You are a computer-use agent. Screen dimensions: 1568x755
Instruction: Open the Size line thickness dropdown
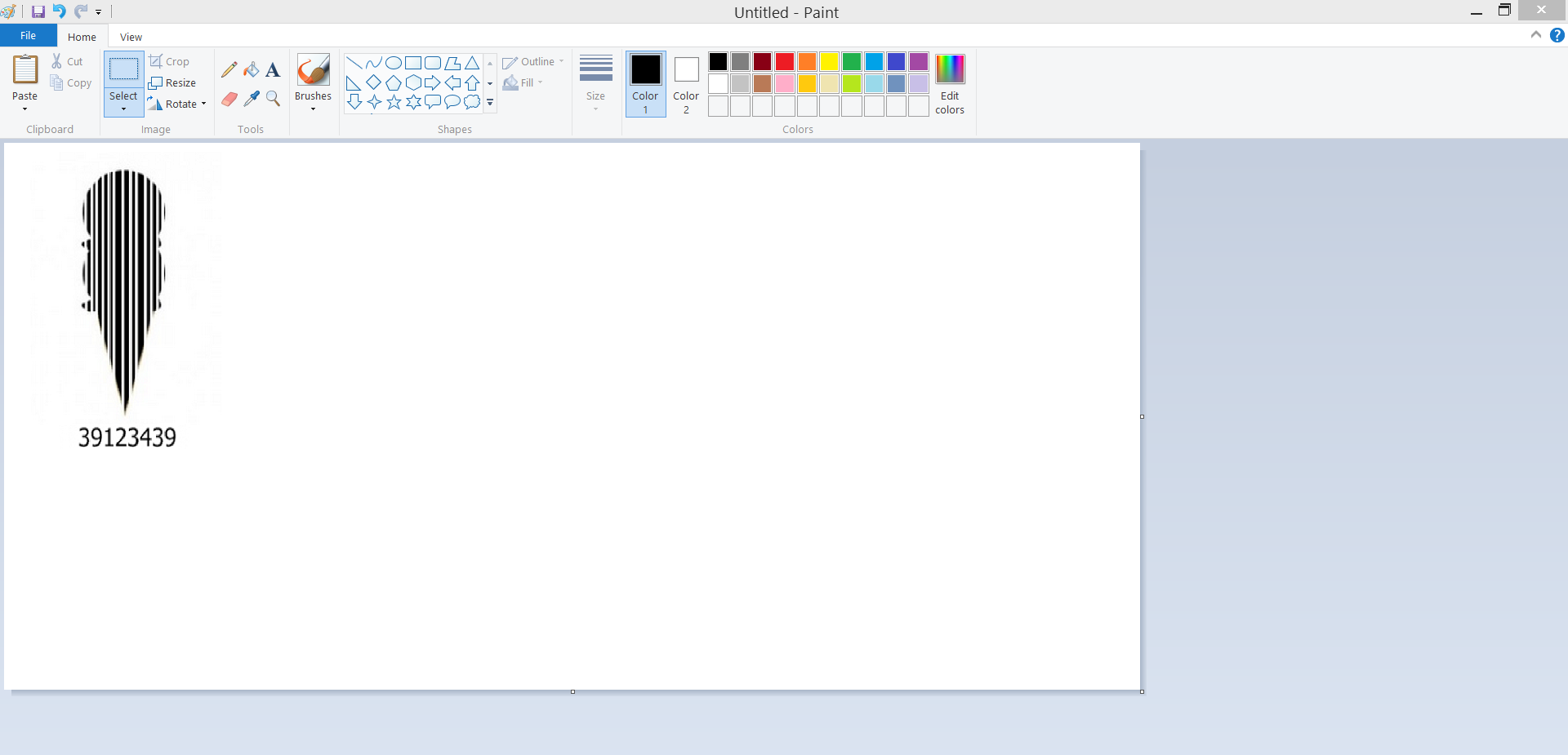pyautogui.click(x=596, y=84)
